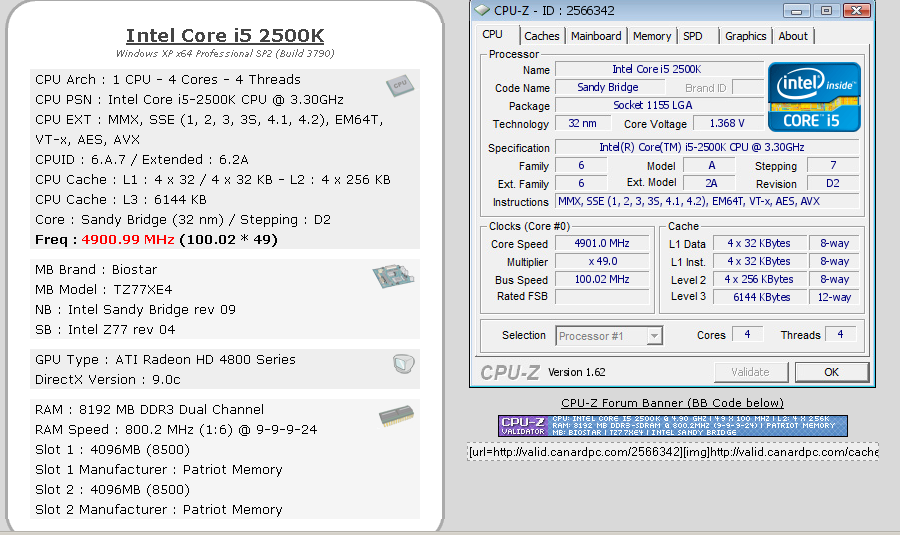Close the CPU-Z window
The image size is (900, 535).
coord(856,10)
